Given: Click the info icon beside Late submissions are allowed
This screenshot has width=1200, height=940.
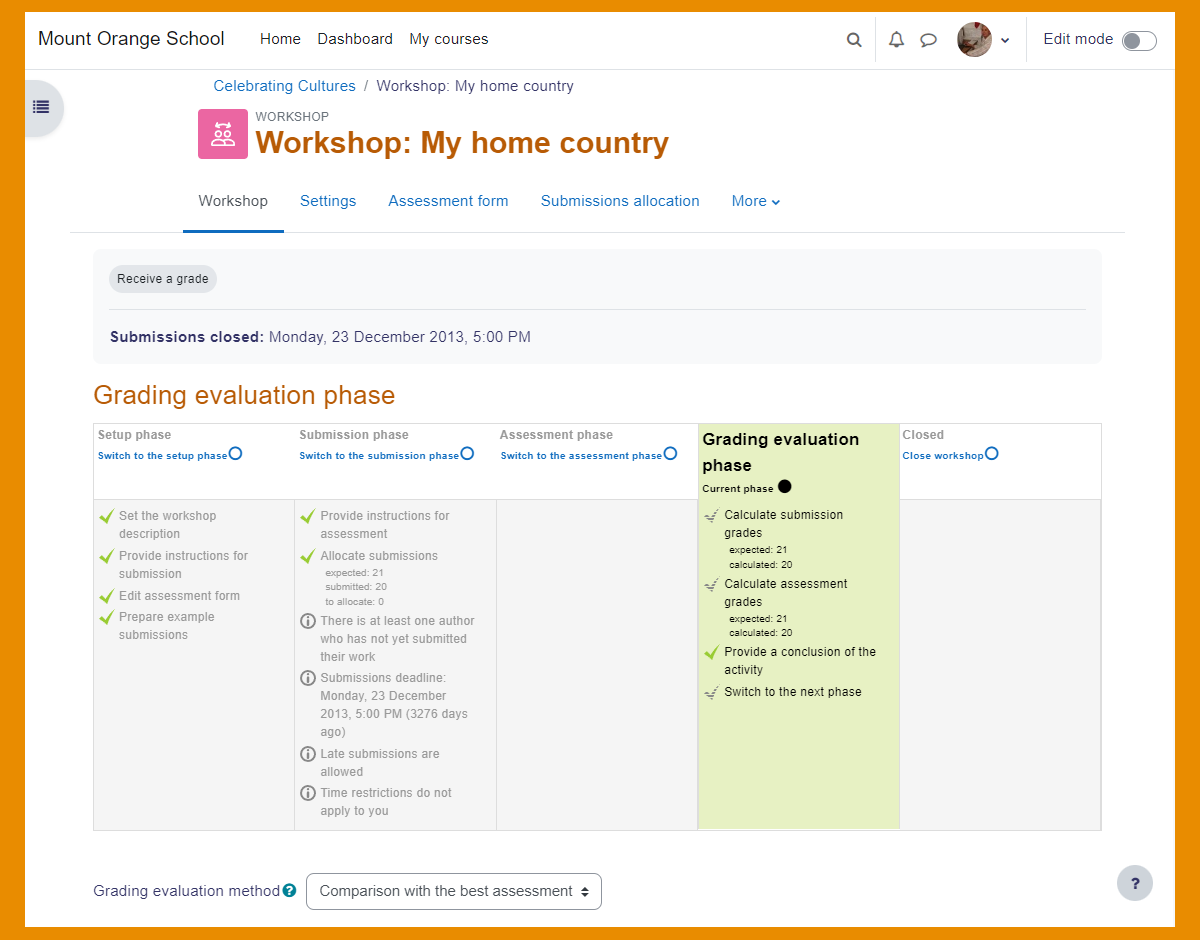Looking at the screenshot, I should (308, 754).
